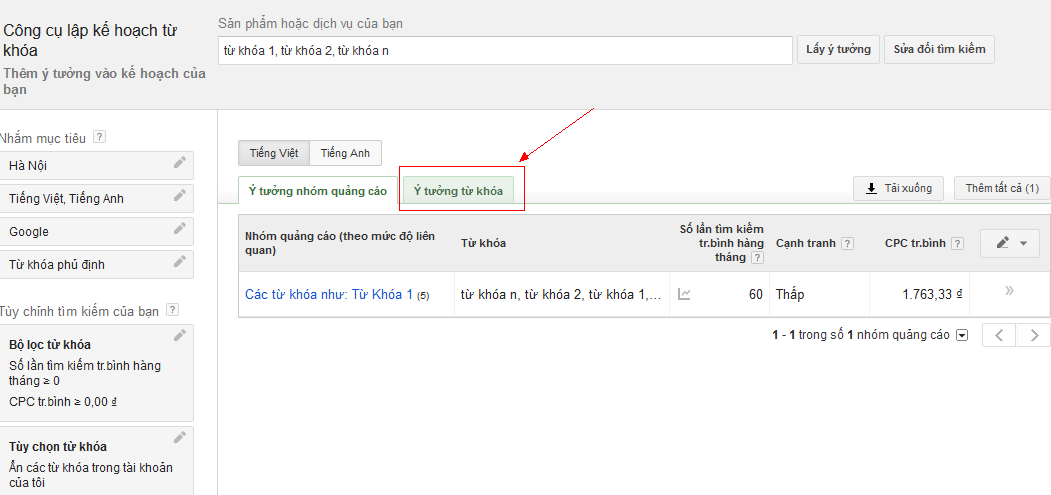Open help icon beside Nhắm mục tiêu

(99, 137)
